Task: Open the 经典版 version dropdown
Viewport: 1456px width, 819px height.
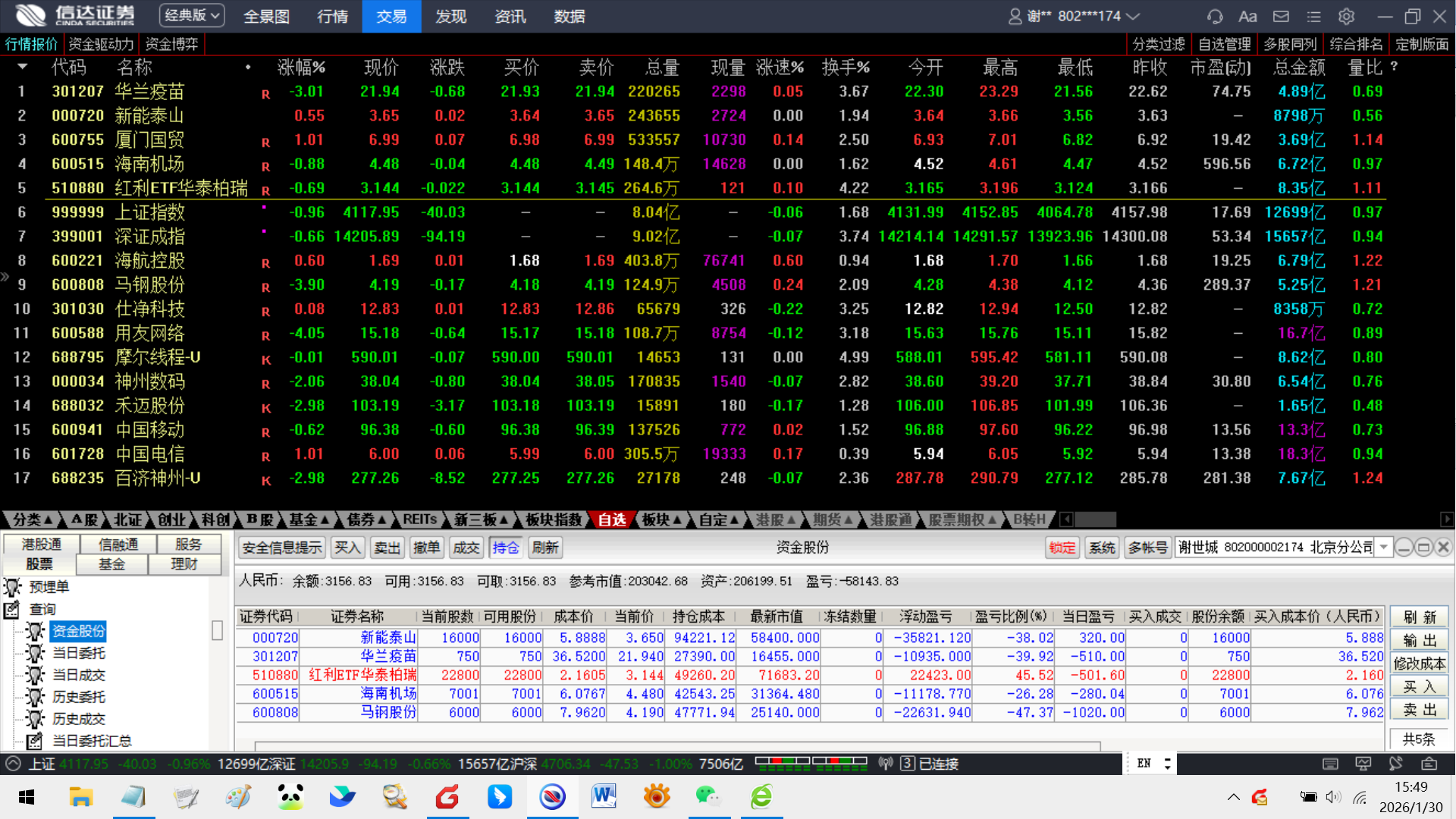Action: coord(192,15)
